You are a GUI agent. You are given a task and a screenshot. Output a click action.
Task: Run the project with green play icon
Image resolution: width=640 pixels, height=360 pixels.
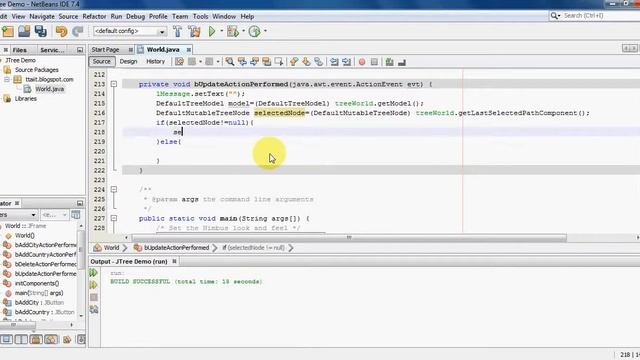pos(212,31)
